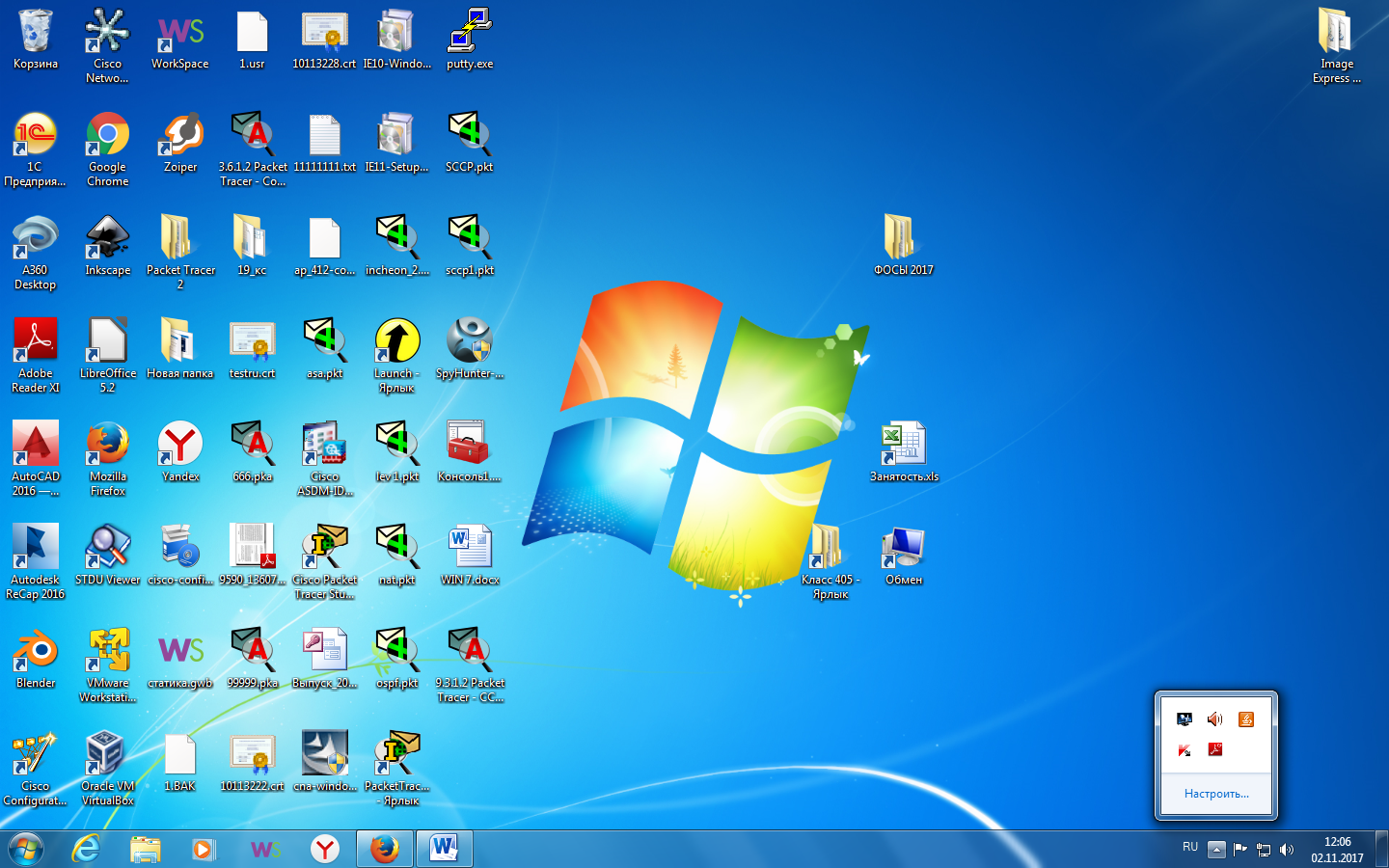Select the Консоль1 toolbox icon
The image size is (1389, 868).
pyautogui.click(x=470, y=452)
